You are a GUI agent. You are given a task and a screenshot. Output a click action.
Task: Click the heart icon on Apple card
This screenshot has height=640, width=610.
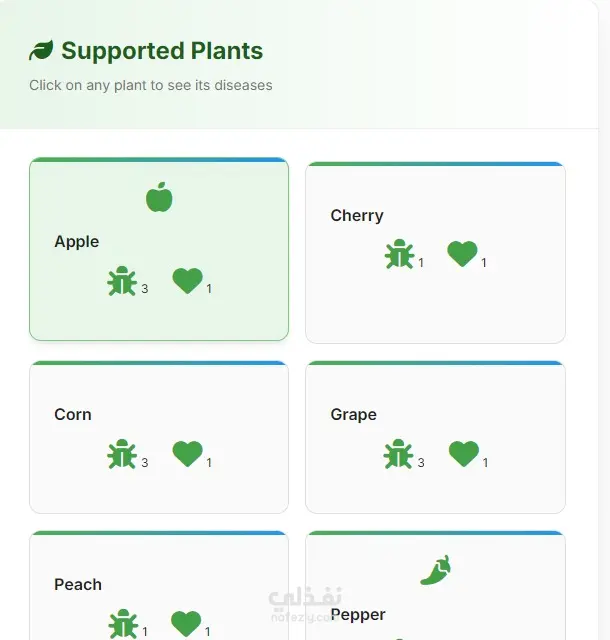pyautogui.click(x=187, y=281)
